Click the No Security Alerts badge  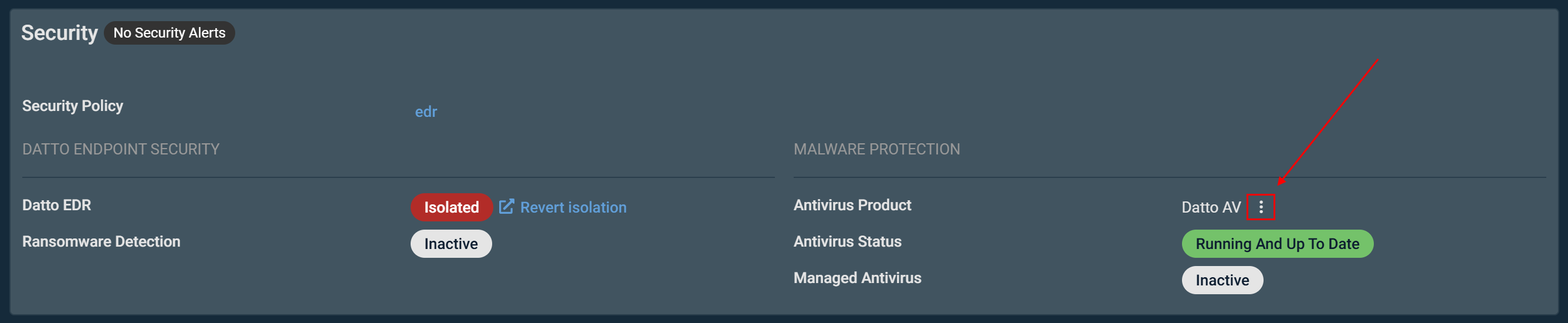[x=169, y=33]
